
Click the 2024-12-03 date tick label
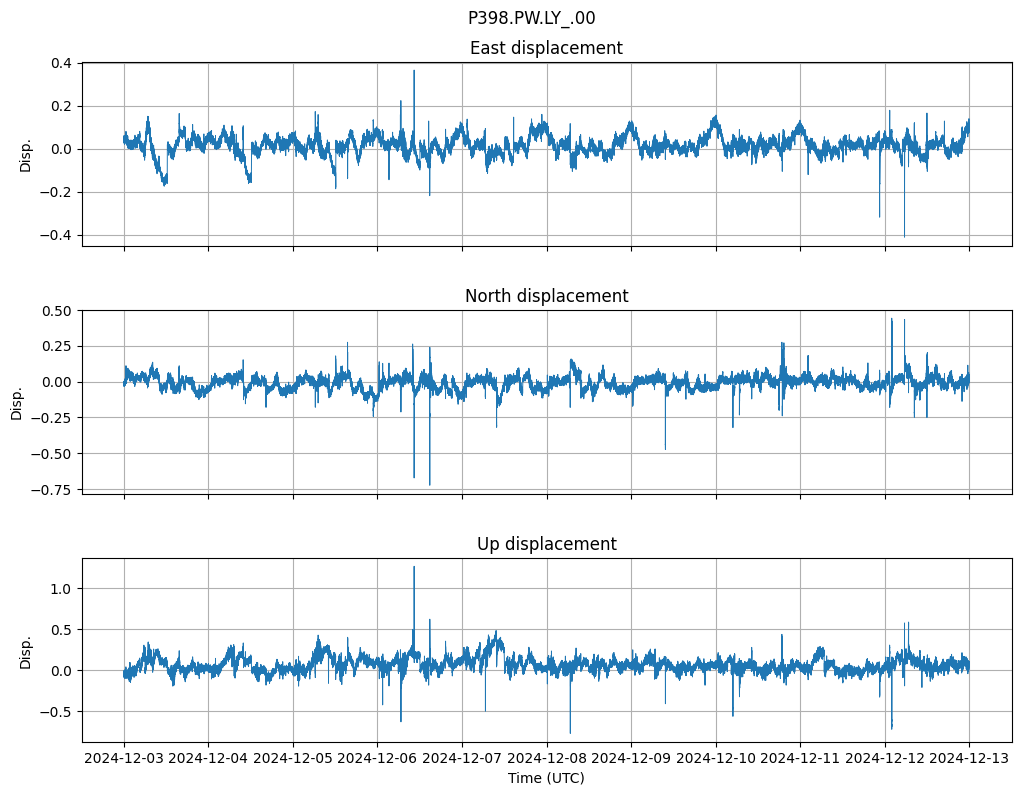coord(124,759)
